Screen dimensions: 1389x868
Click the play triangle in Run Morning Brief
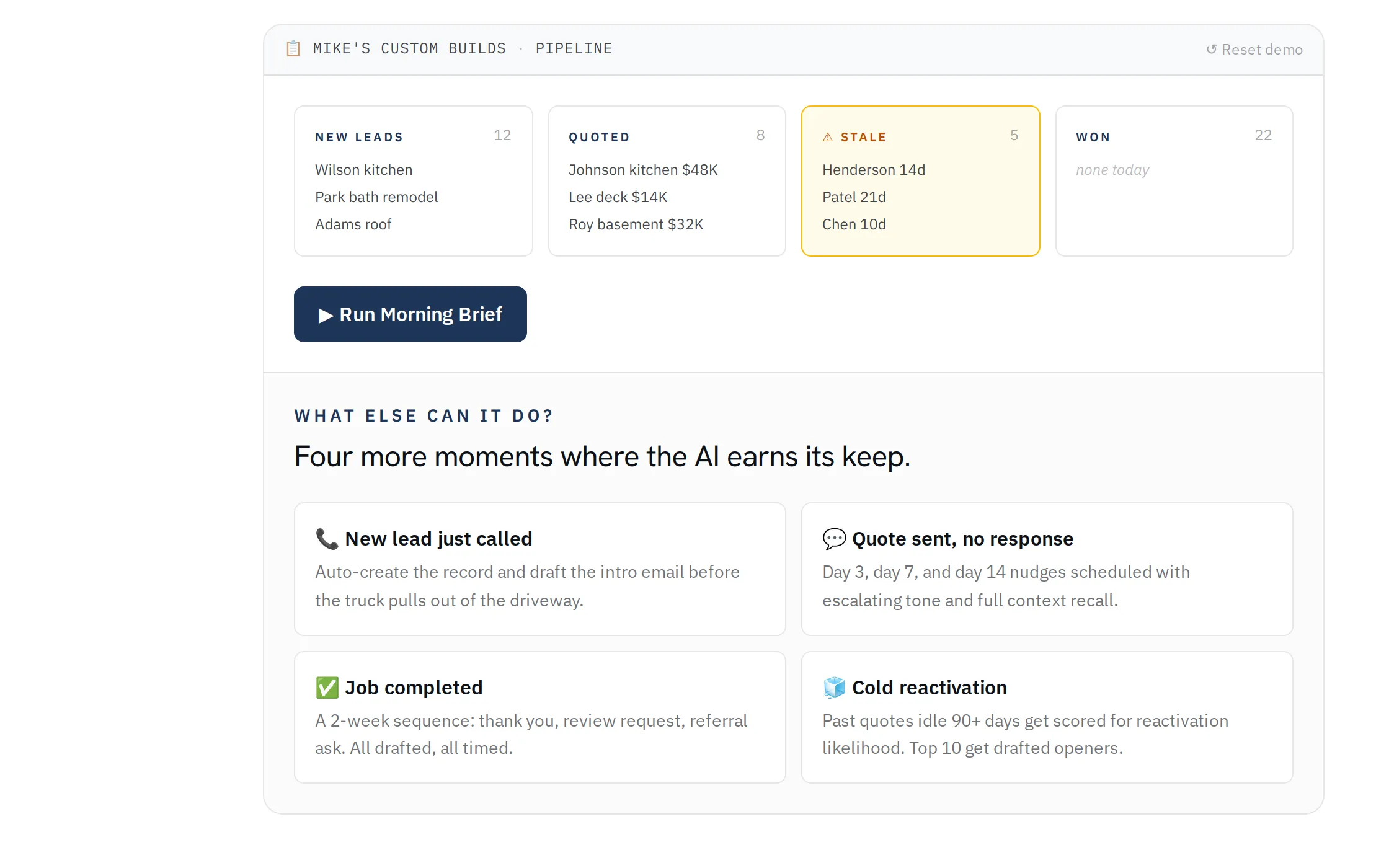coord(326,316)
